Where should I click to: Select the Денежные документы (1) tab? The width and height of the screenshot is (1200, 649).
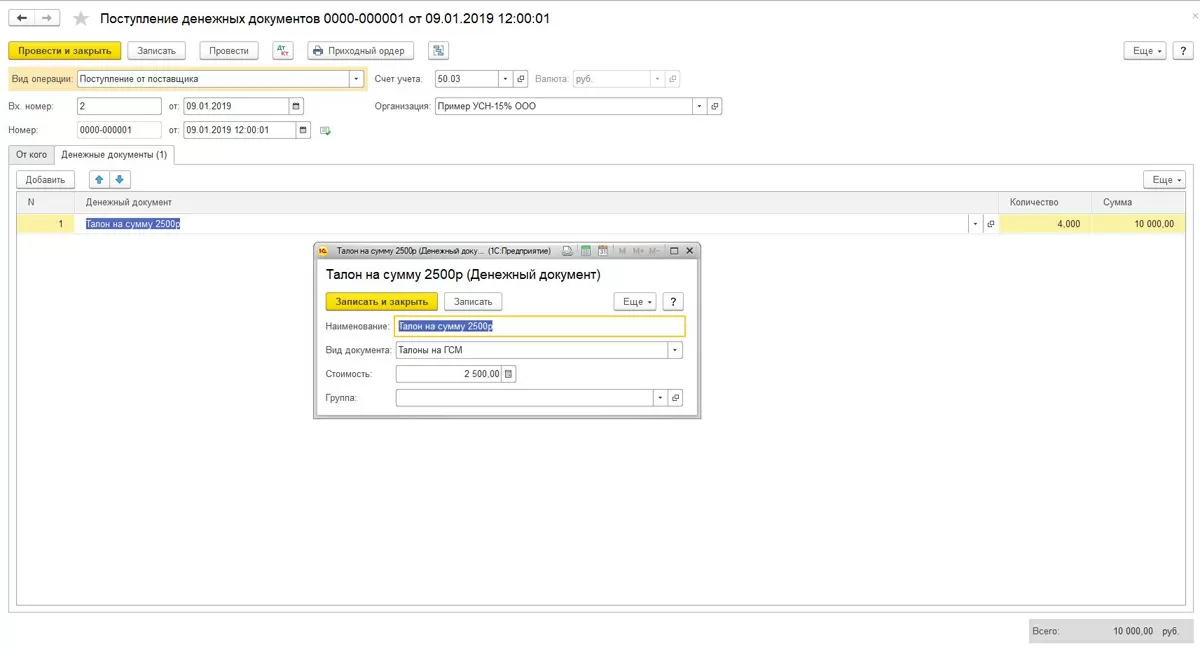tap(114, 154)
